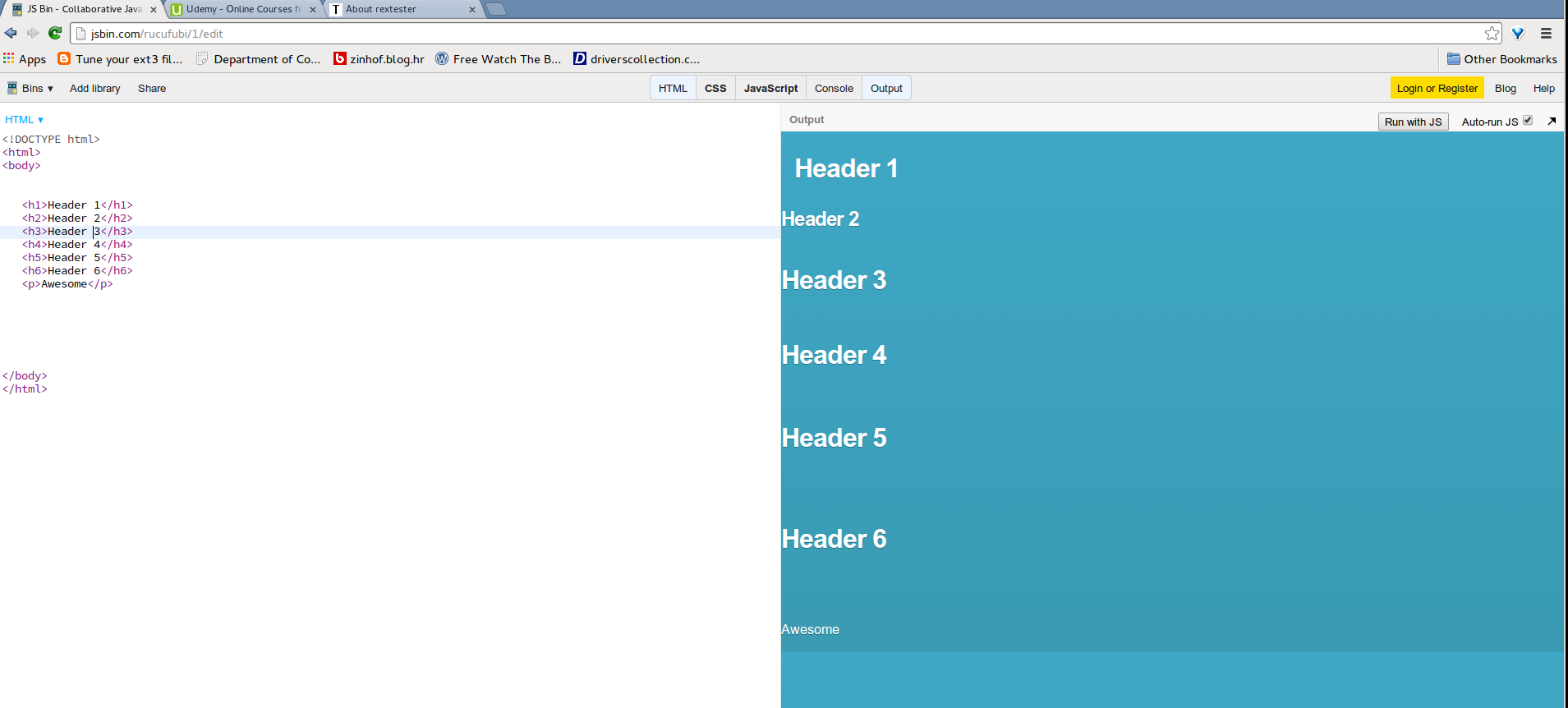
Task: Open the Bins dropdown menu
Action: (30, 88)
